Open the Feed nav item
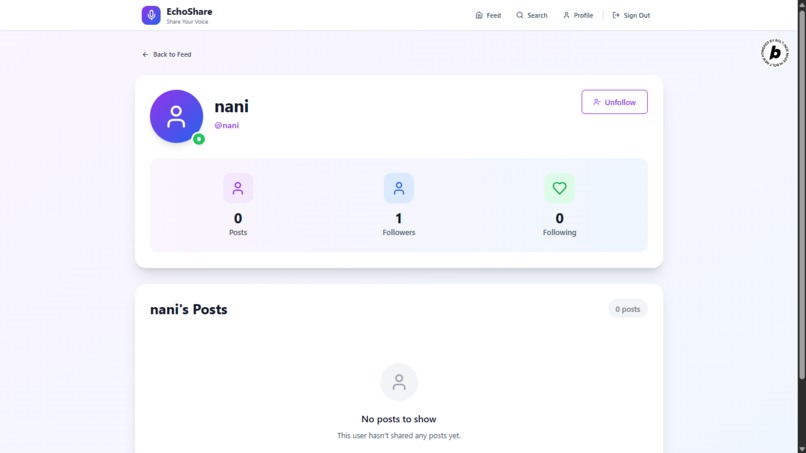The width and height of the screenshot is (806, 453). click(488, 15)
